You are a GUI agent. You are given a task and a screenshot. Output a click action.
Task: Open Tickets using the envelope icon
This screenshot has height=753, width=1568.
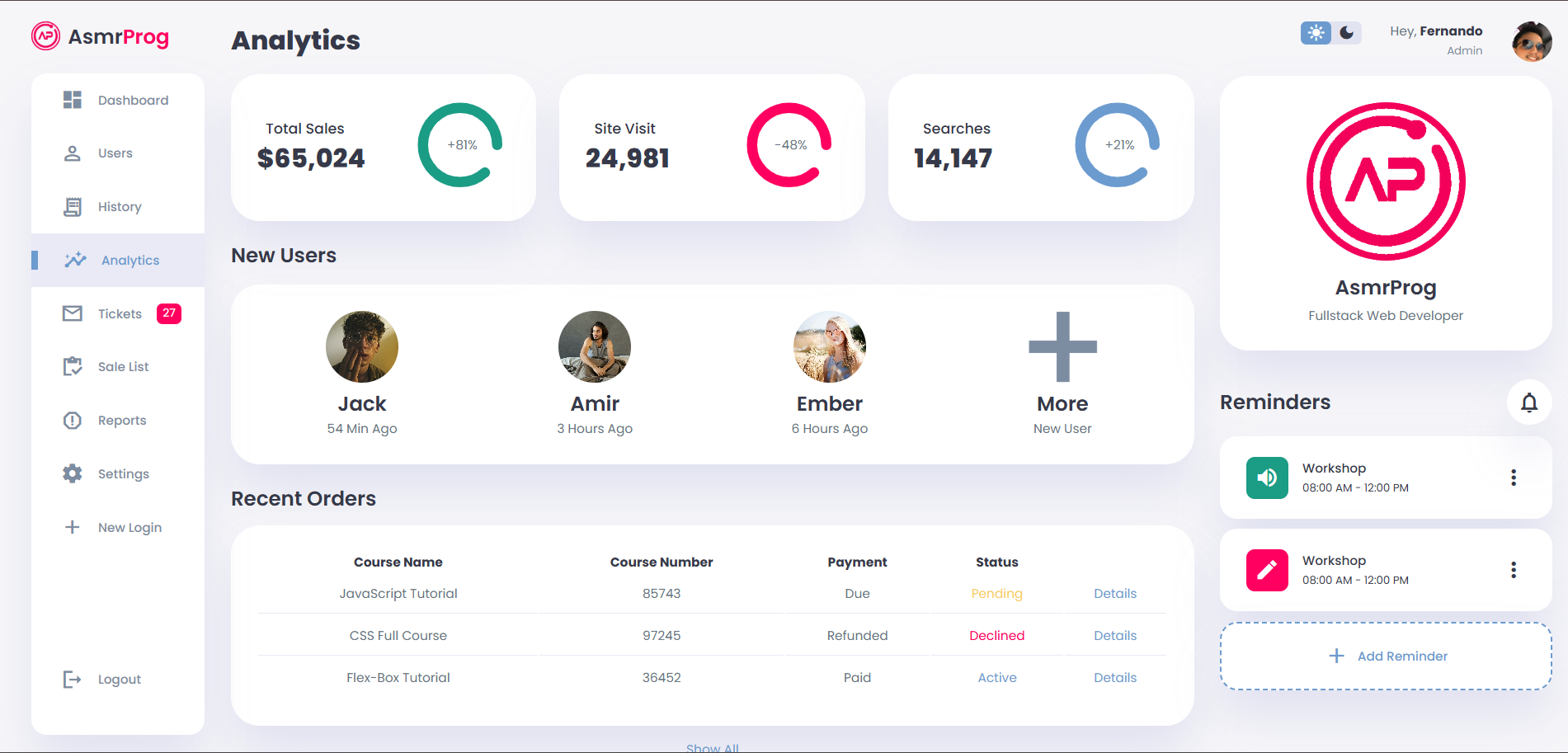point(72,313)
